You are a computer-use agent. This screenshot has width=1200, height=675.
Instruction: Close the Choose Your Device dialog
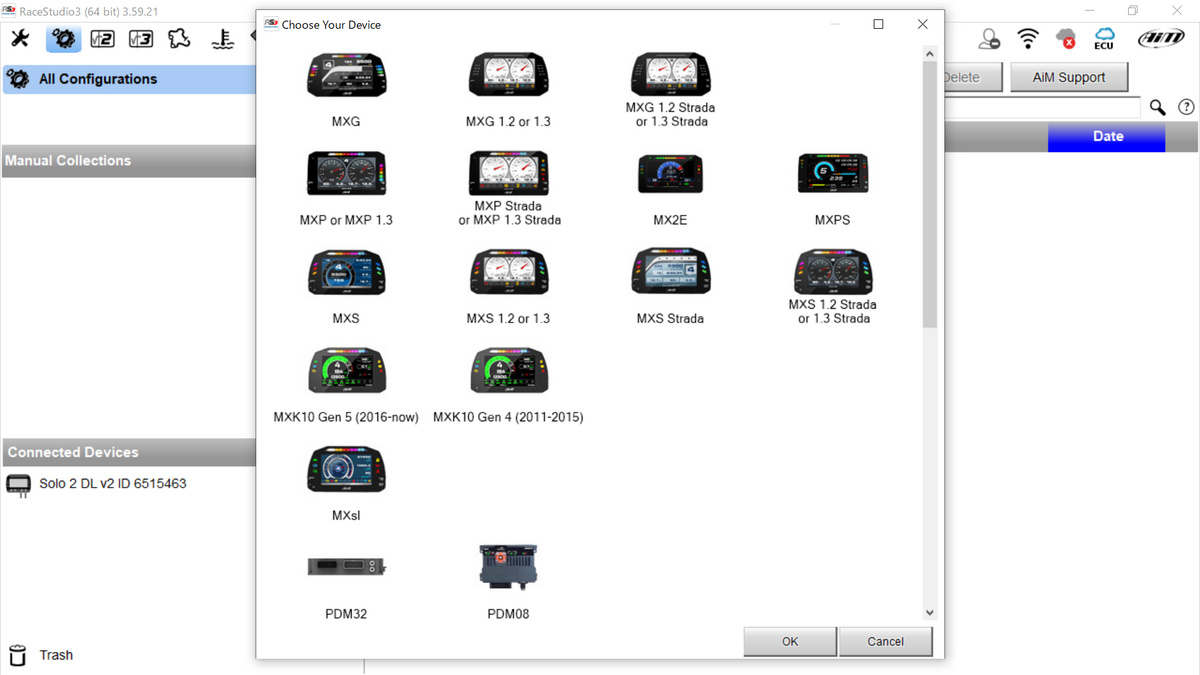(922, 24)
